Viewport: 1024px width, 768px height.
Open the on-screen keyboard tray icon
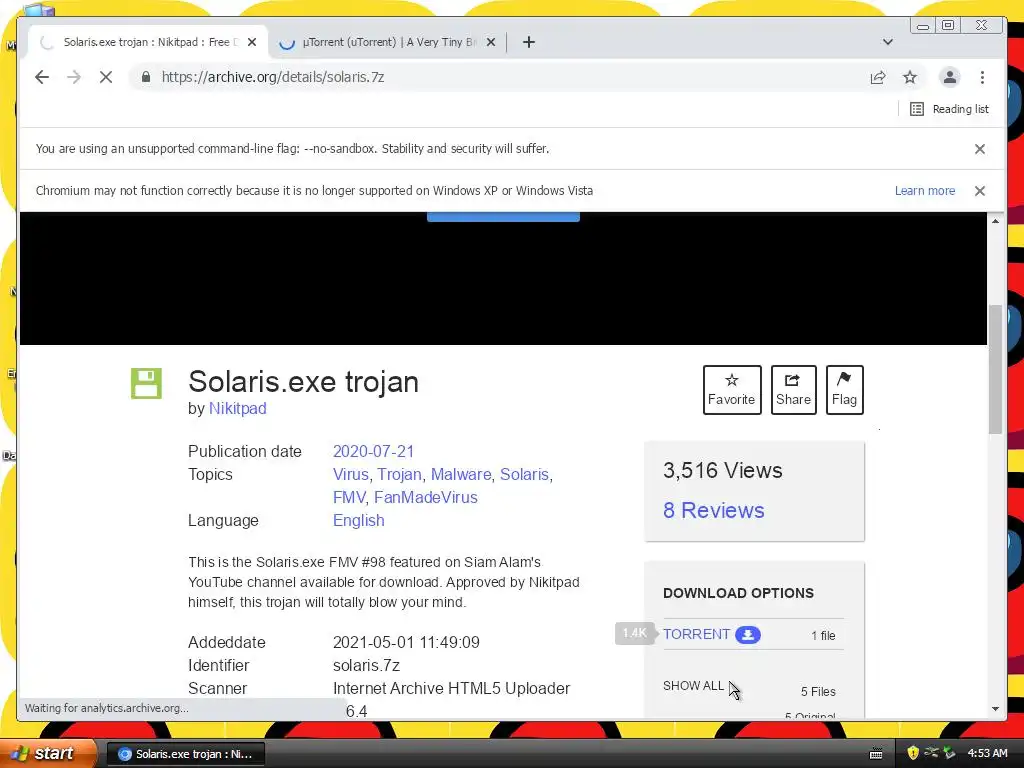[x=876, y=754]
